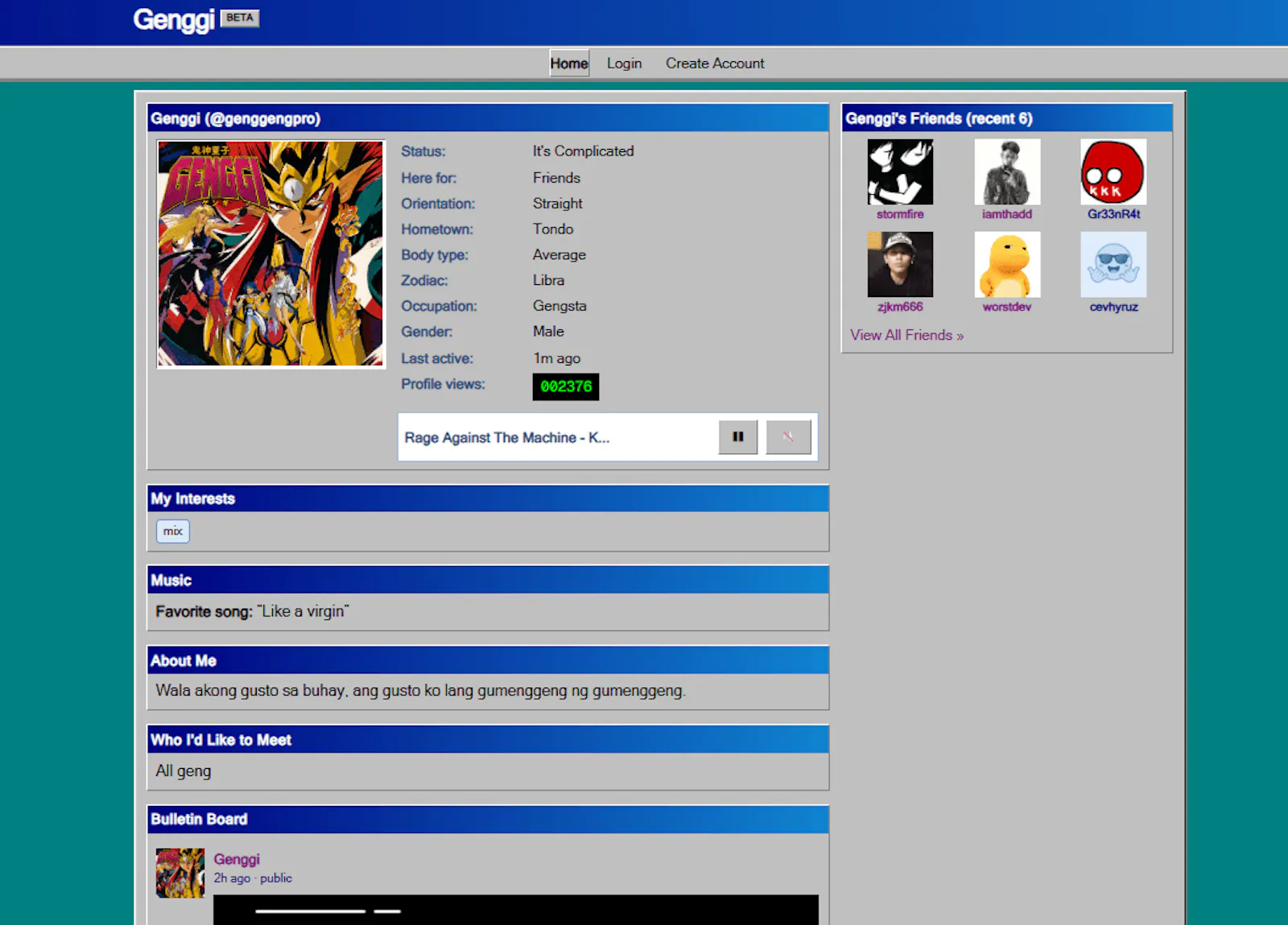The width and height of the screenshot is (1288, 925).
Task: Visit zjkm666 profile name link
Action: click(900, 307)
